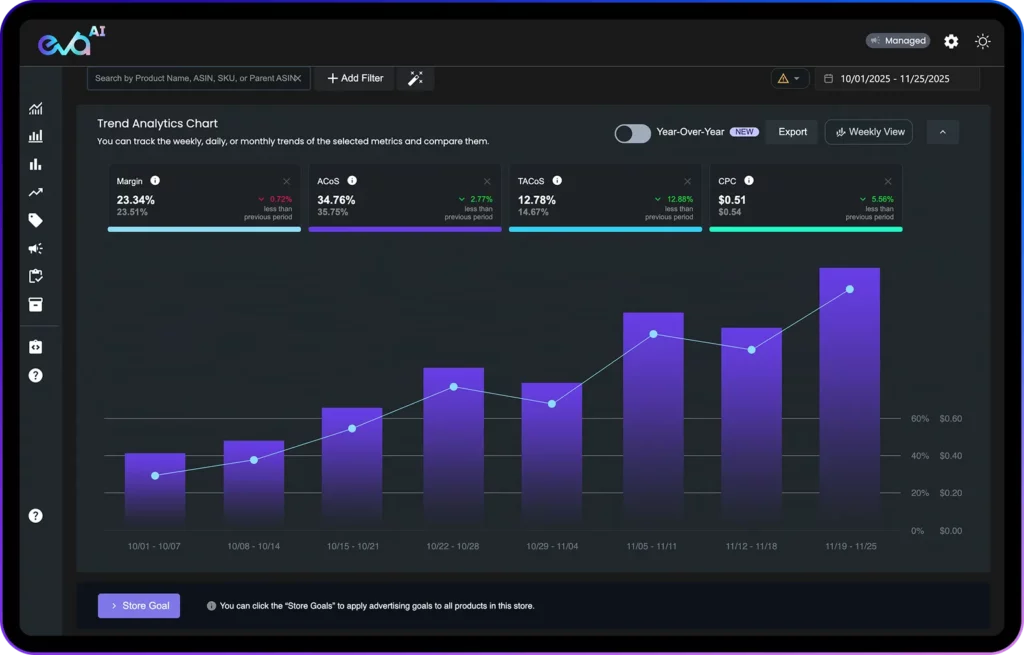This screenshot has height=655, width=1024.
Task: Click into the product search field
Action: click(x=190, y=77)
